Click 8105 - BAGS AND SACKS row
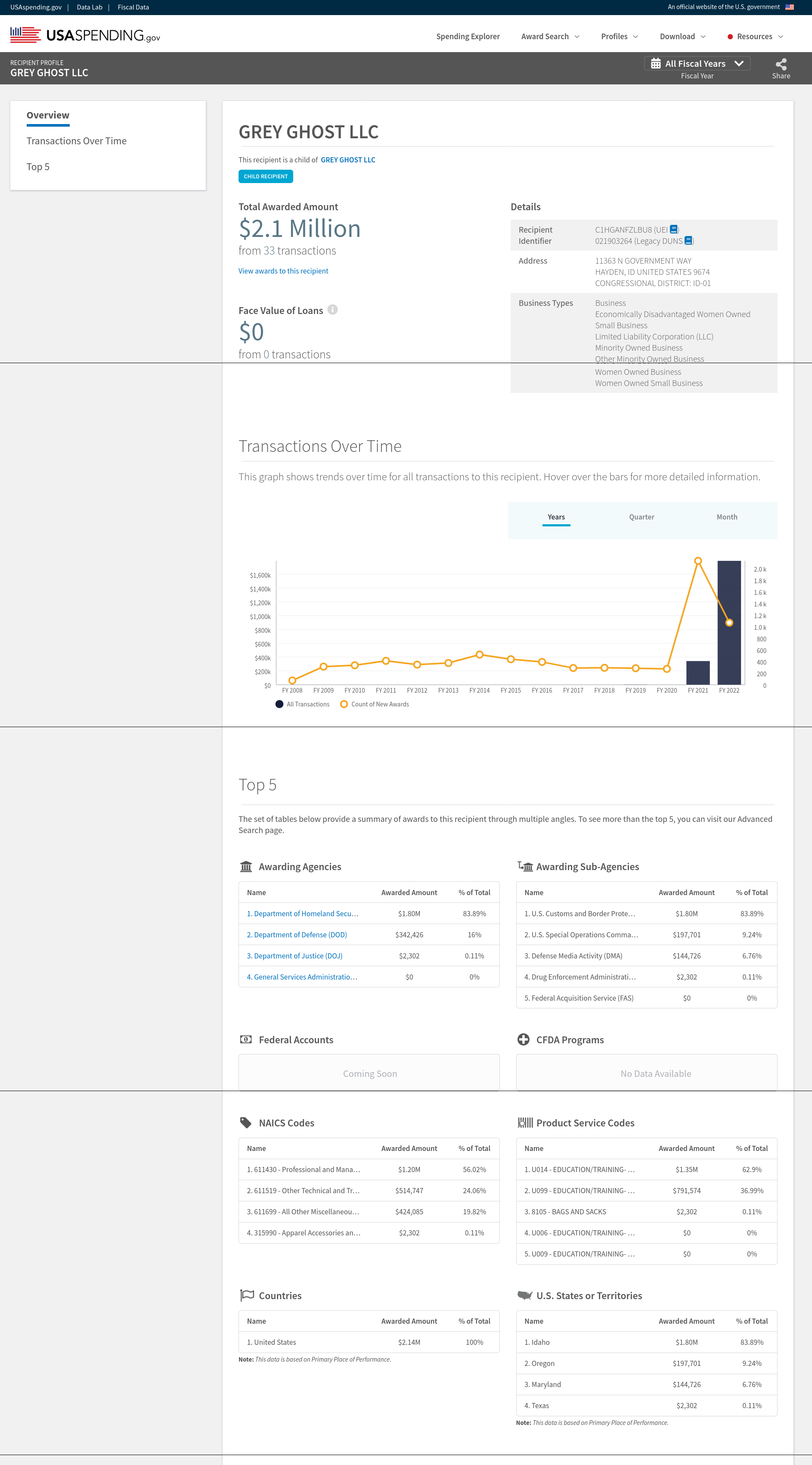This screenshot has width=812, height=1465. 646,1211
